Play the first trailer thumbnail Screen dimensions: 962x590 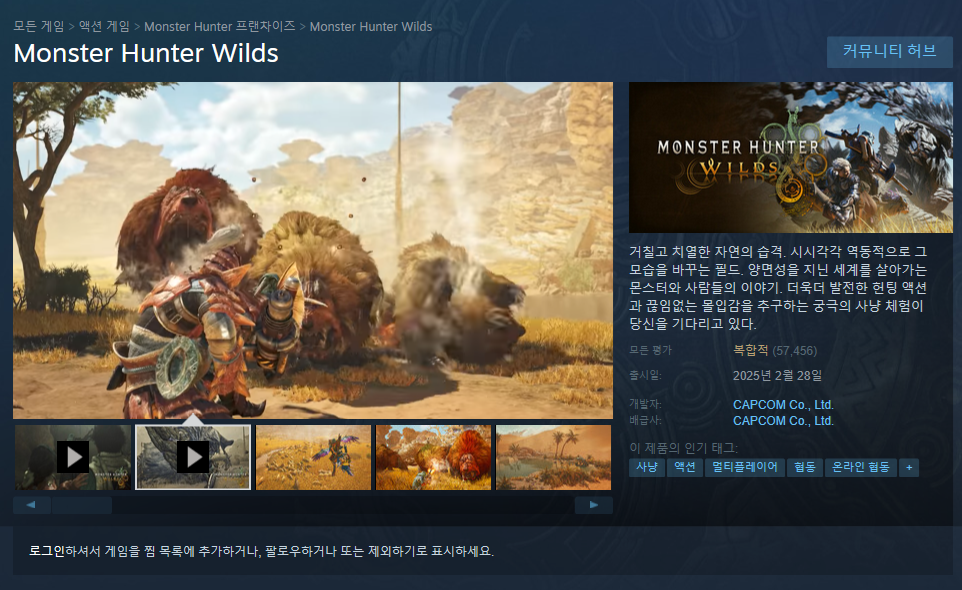pyautogui.click(x=73, y=457)
